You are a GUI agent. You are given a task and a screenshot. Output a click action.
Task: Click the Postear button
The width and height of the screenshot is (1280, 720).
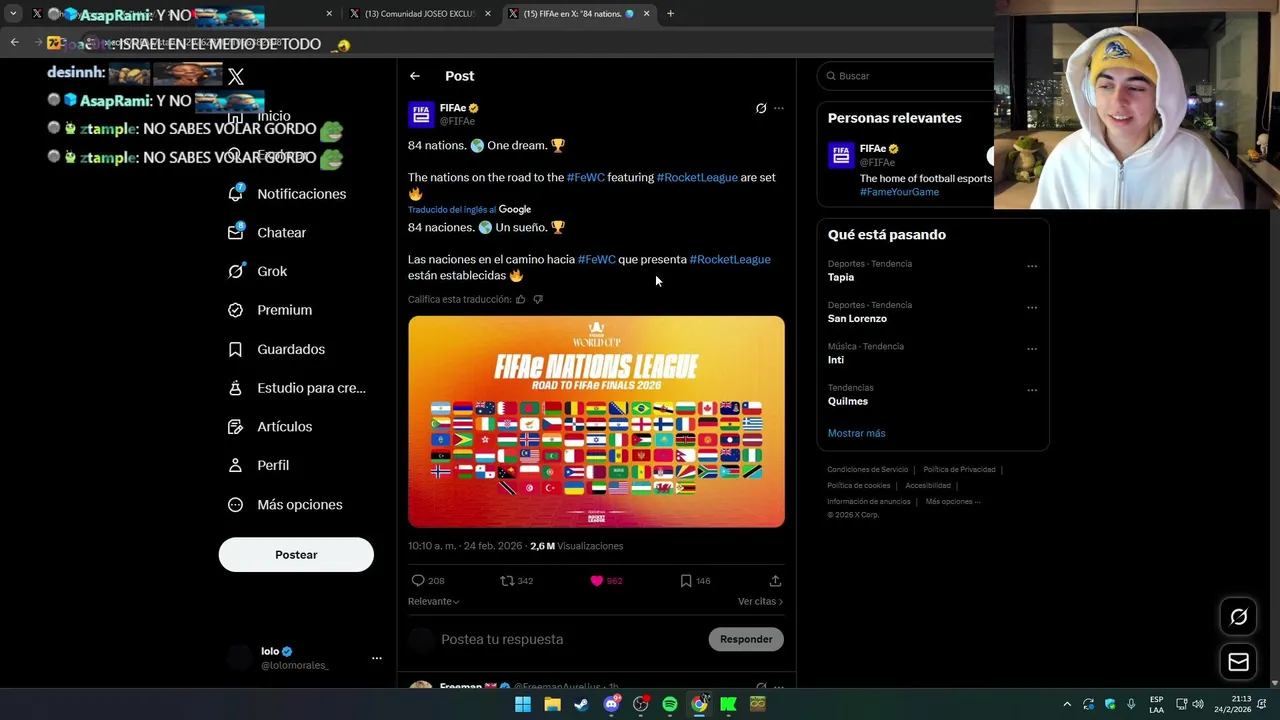296,555
